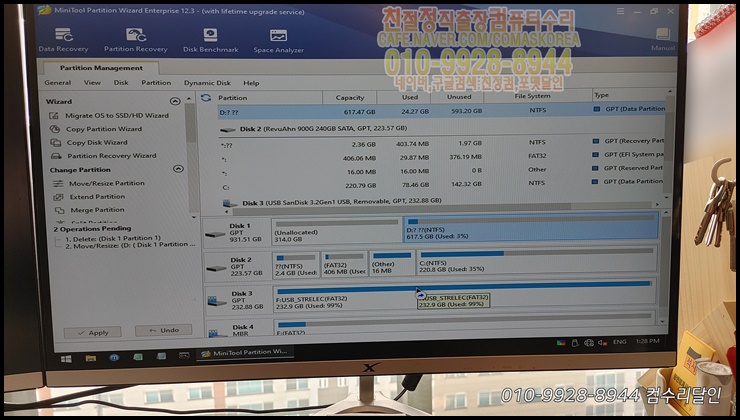Viewport: 740px width, 420px height.
Task: Select Disk 4 MBR in the disk map
Action: 239,329
